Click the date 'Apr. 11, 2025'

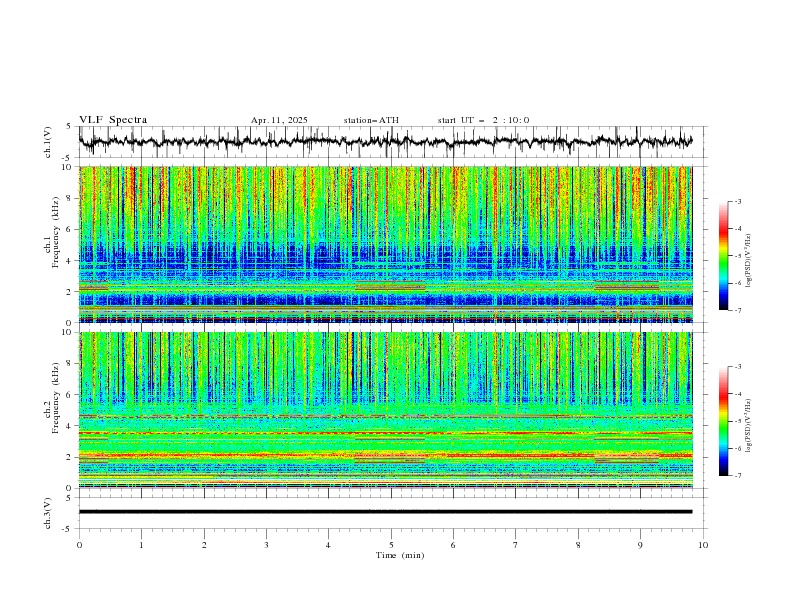pyautogui.click(x=279, y=120)
